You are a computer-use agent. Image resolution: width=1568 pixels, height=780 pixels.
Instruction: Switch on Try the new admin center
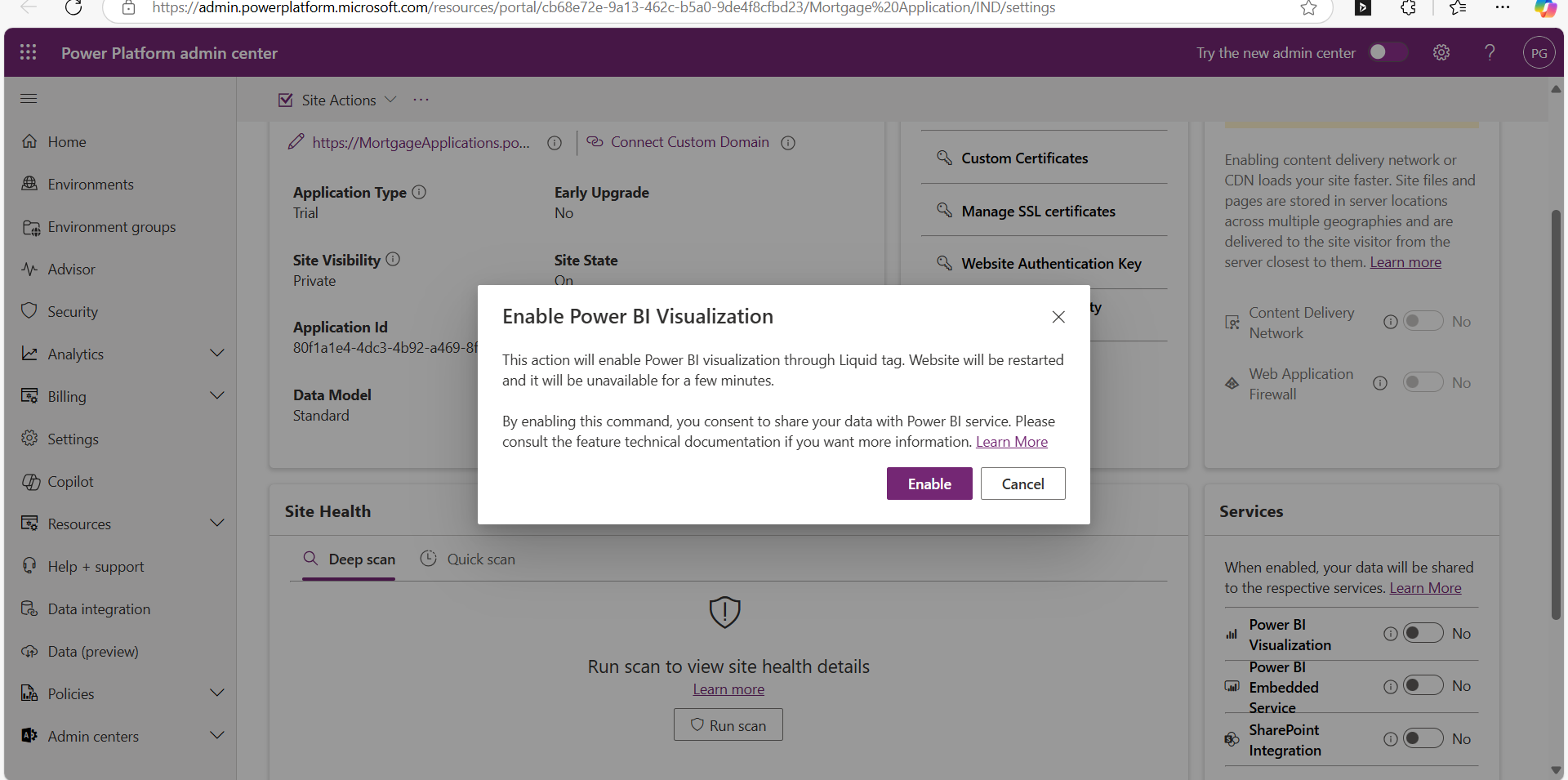click(x=1388, y=52)
